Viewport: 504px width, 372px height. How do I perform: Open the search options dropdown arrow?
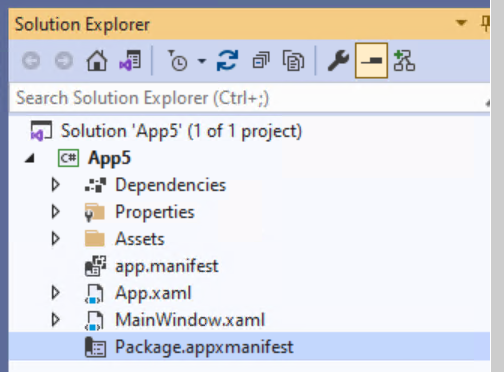487,103
